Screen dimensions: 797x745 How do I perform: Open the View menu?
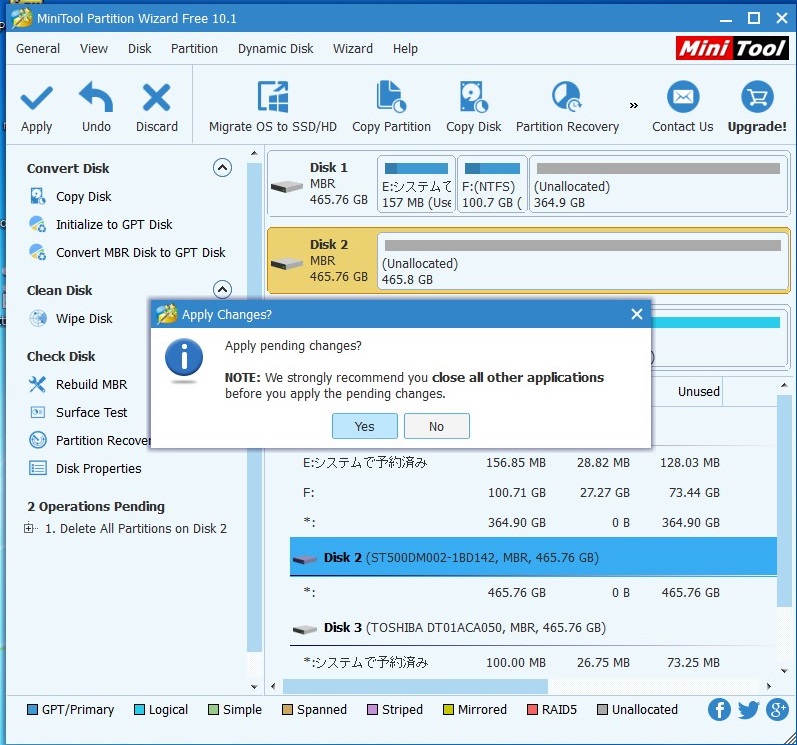click(94, 49)
